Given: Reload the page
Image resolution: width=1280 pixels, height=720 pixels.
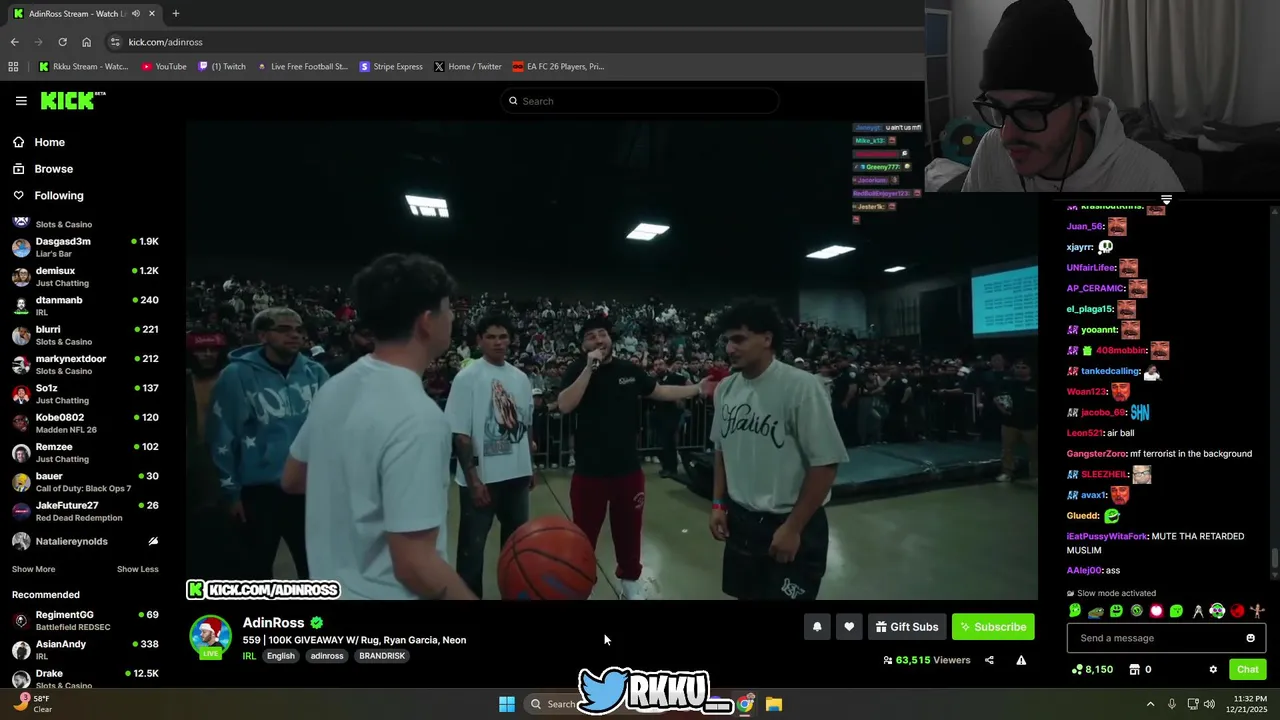Looking at the screenshot, I should 62,42.
